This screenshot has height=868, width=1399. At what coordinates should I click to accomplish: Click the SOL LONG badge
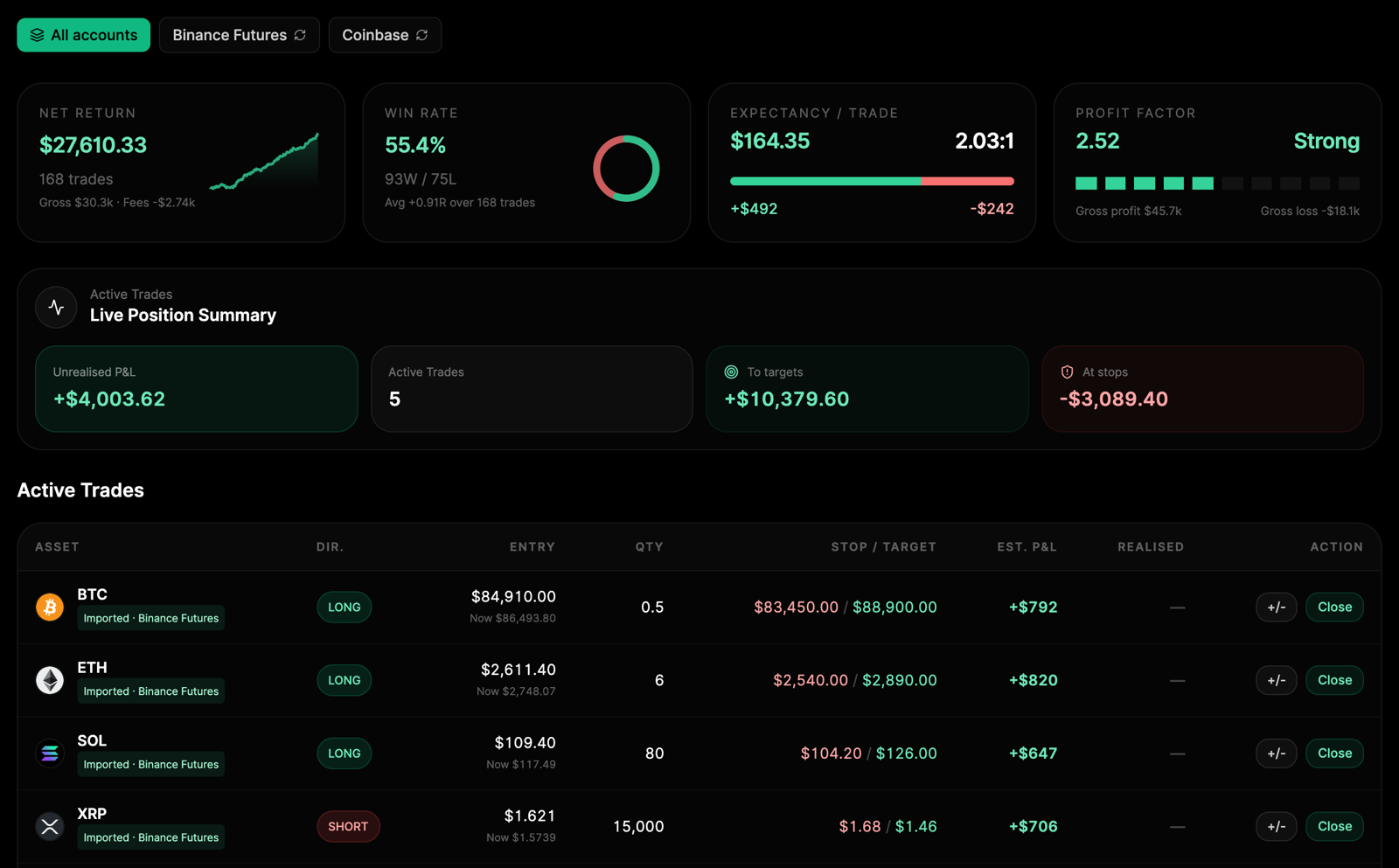345,753
